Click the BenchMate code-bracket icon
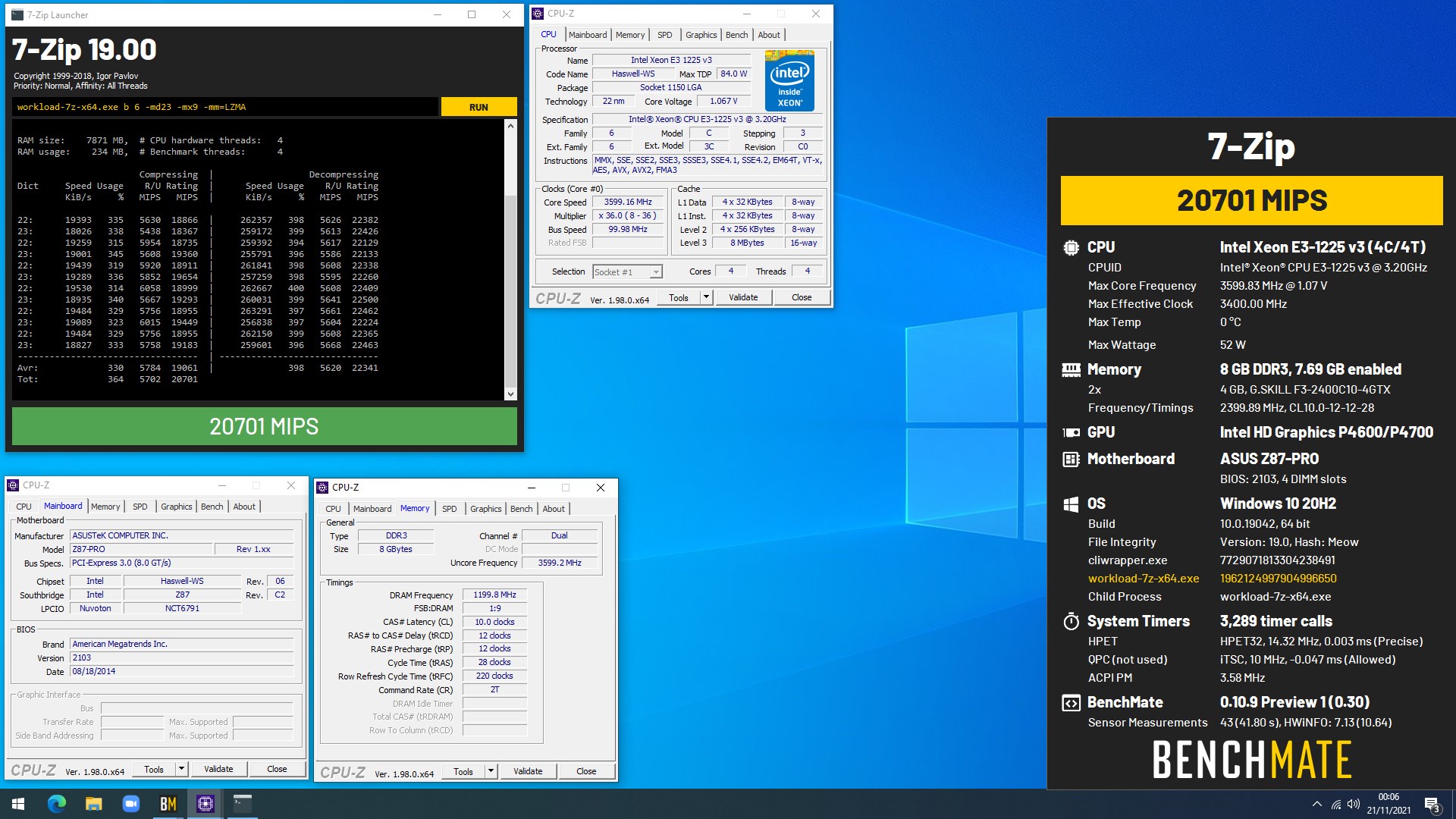 coord(1071,703)
